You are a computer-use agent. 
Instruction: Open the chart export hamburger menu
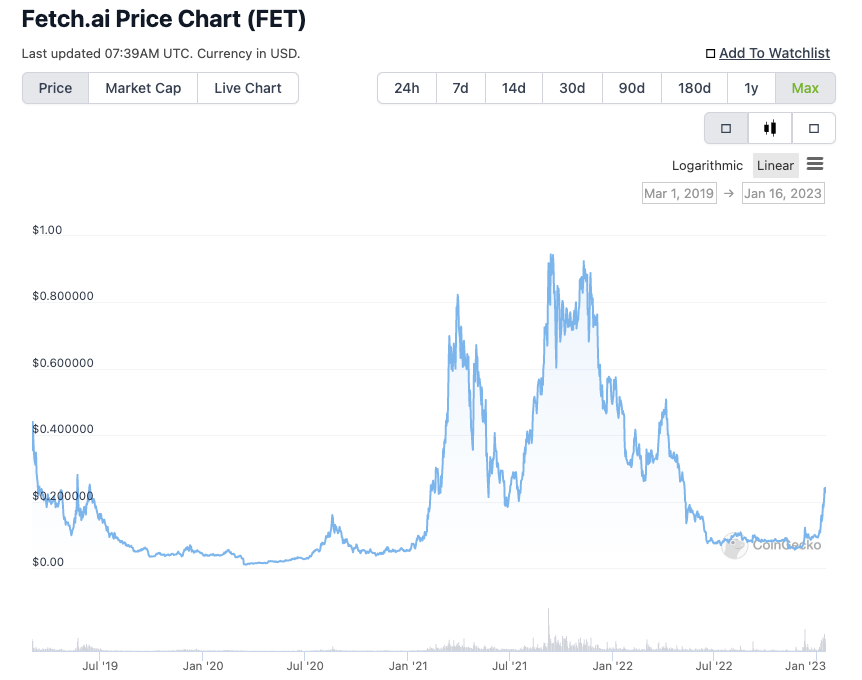[815, 165]
